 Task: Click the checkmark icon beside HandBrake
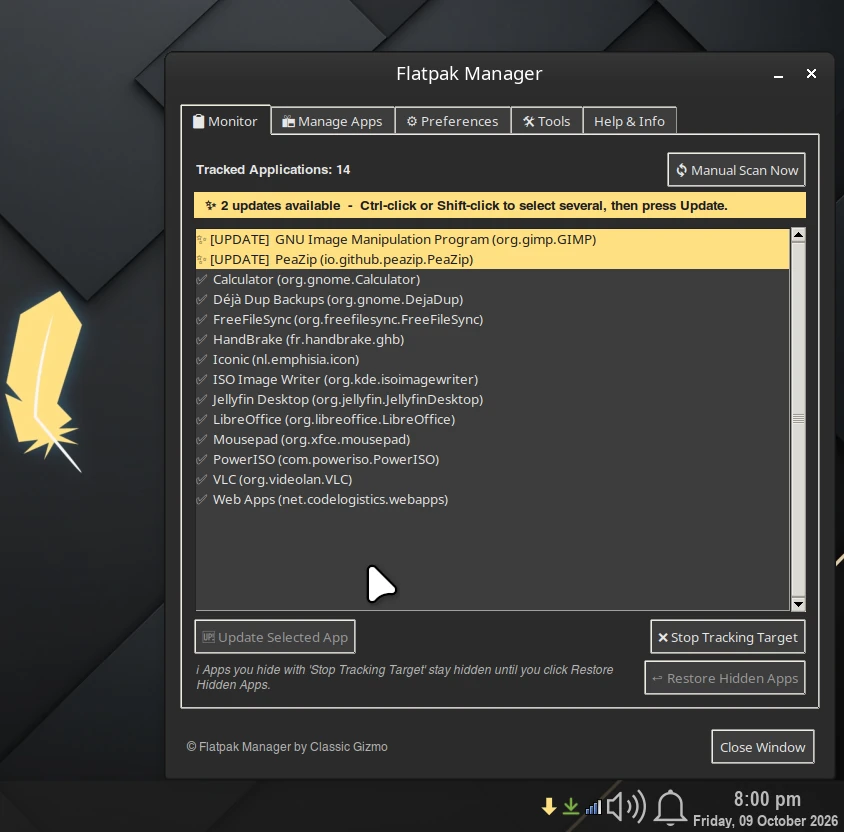(x=202, y=339)
